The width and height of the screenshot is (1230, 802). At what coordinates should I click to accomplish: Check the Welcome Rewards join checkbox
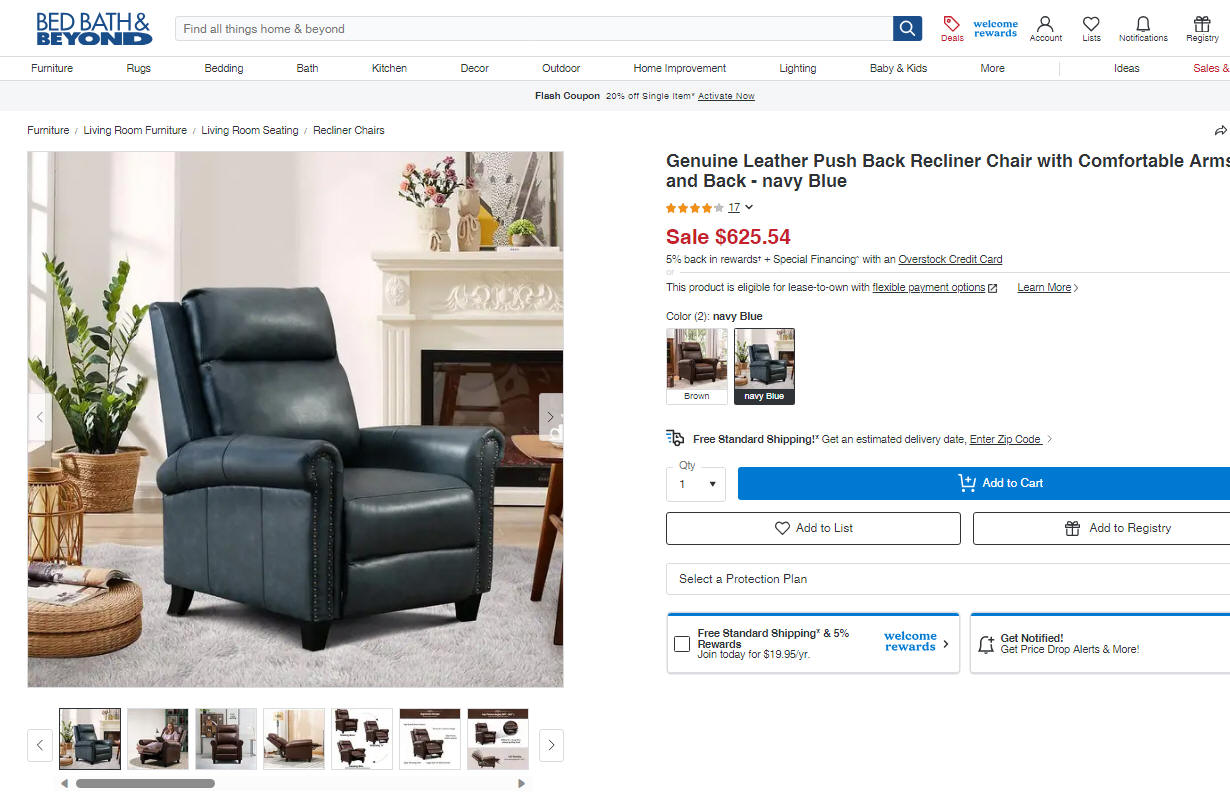coord(682,644)
